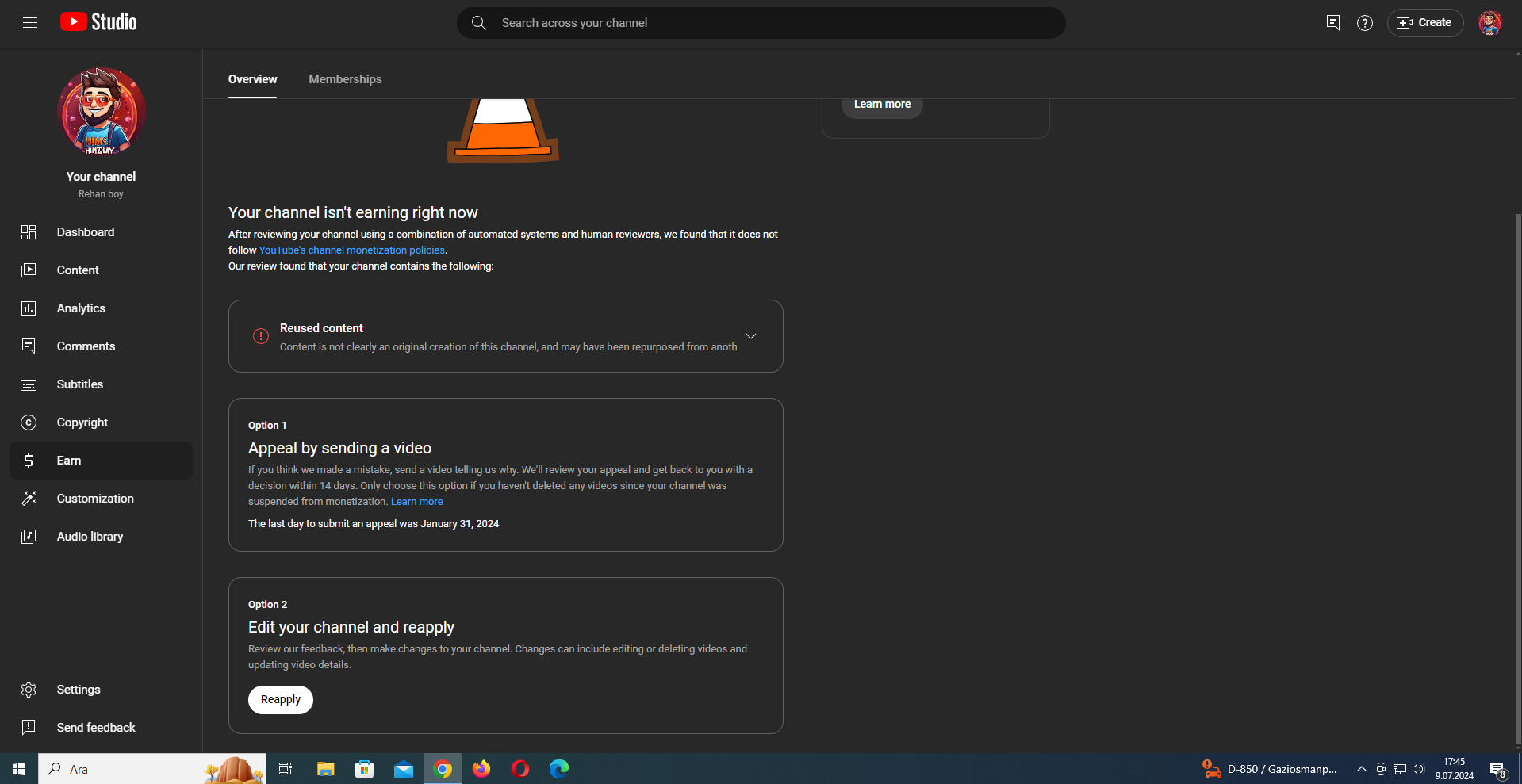Click the Content icon in sidebar
The image size is (1522, 784).
(29, 270)
